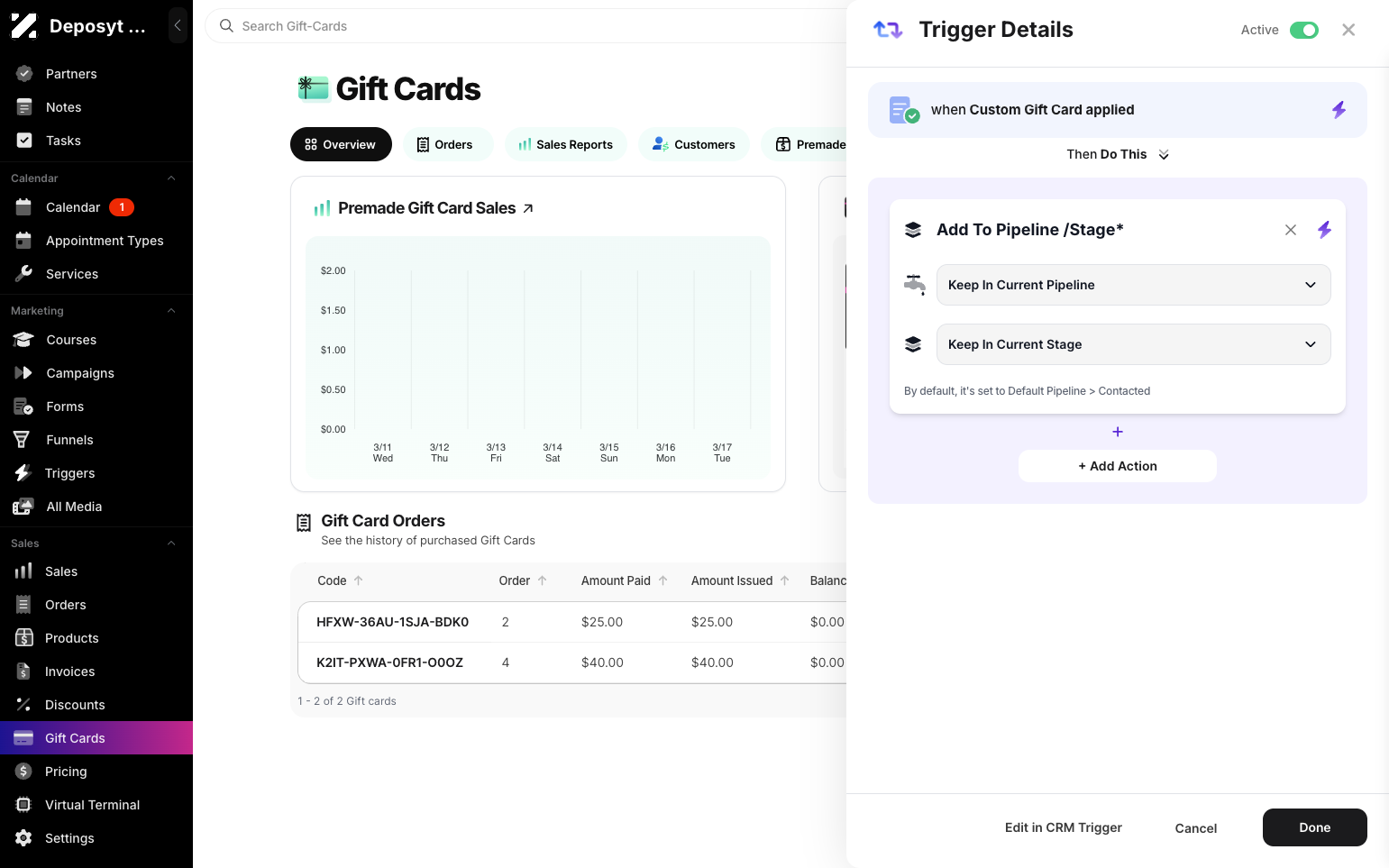Expand the Then Do This chevron
The image size is (1389, 868).
click(1164, 155)
